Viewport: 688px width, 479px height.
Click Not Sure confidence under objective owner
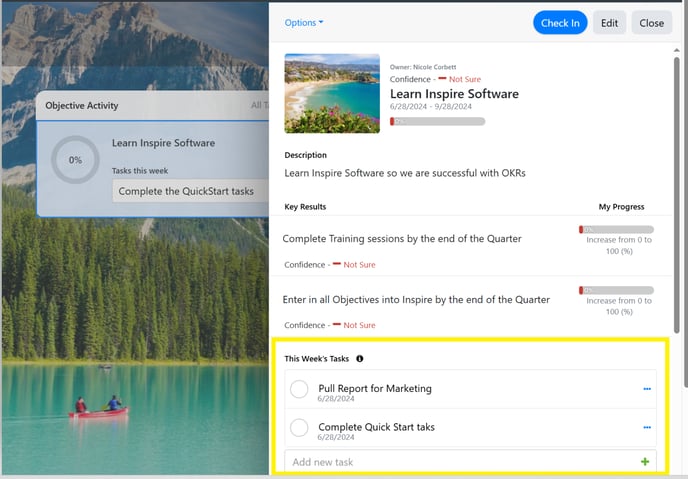coord(465,79)
